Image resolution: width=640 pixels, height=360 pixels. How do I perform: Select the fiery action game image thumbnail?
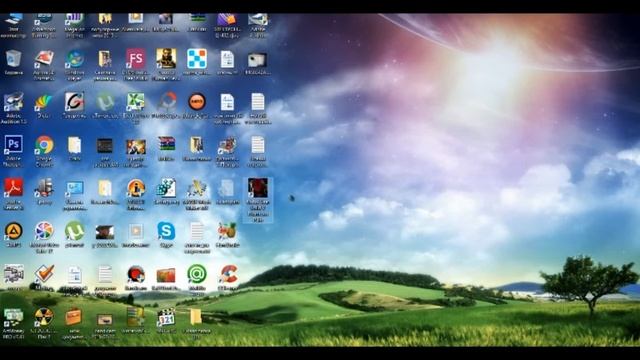pos(136,146)
